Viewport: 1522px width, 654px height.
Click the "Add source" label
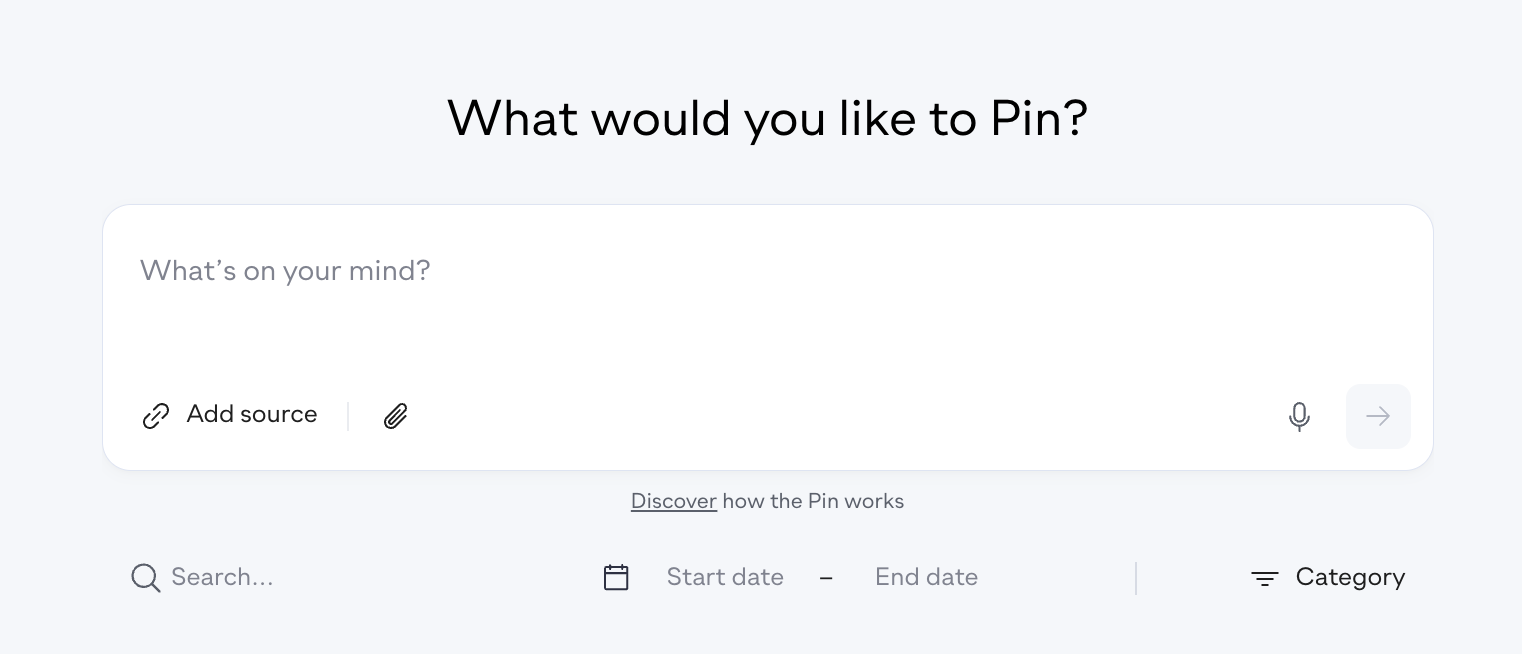tap(252, 414)
